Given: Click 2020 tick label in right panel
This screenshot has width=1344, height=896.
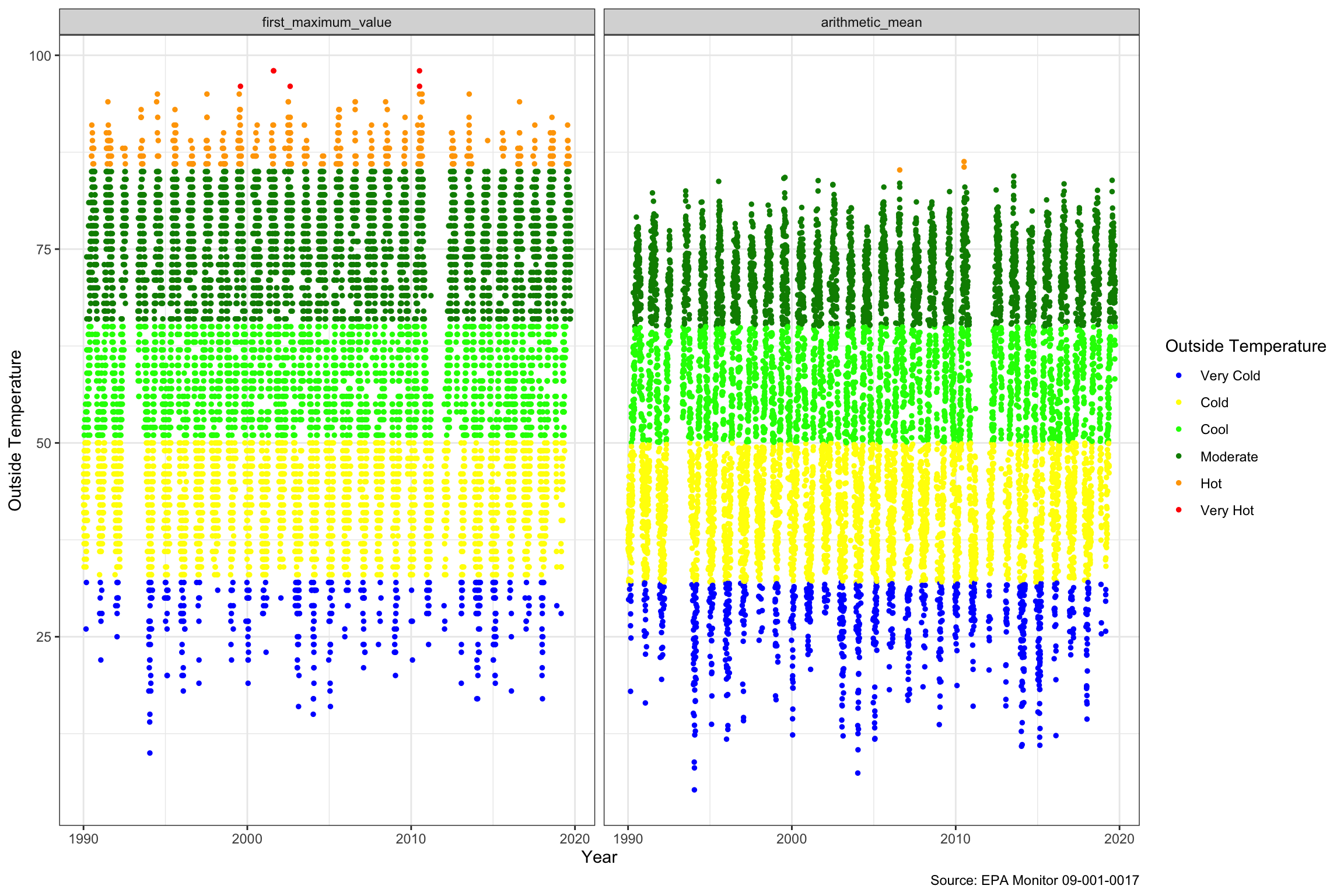Looking at the screenshot, I should [1119, 839].
